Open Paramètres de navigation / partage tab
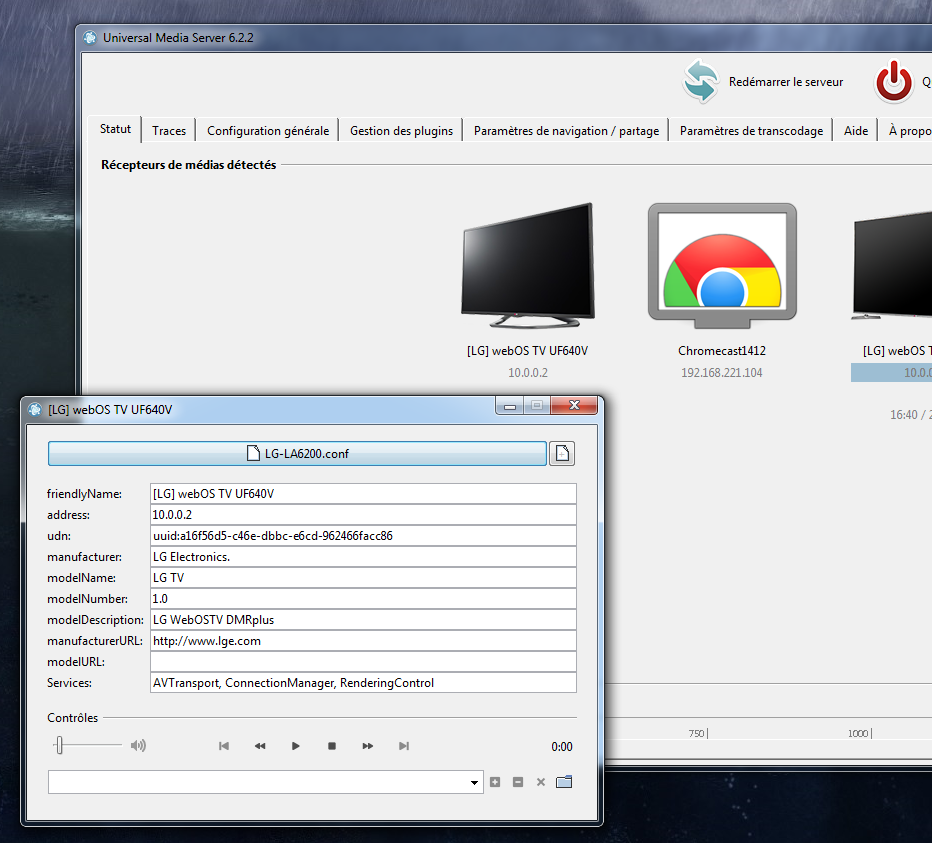Viewport: 932px width, 843px height. [566, 131]
